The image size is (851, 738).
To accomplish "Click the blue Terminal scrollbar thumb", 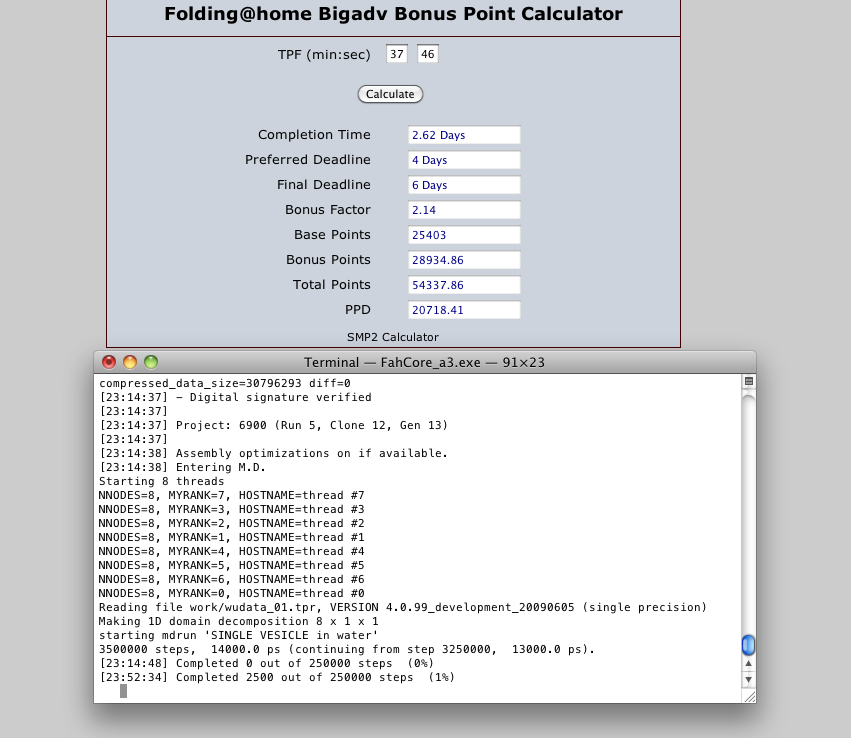I will (x=748, y=645).
